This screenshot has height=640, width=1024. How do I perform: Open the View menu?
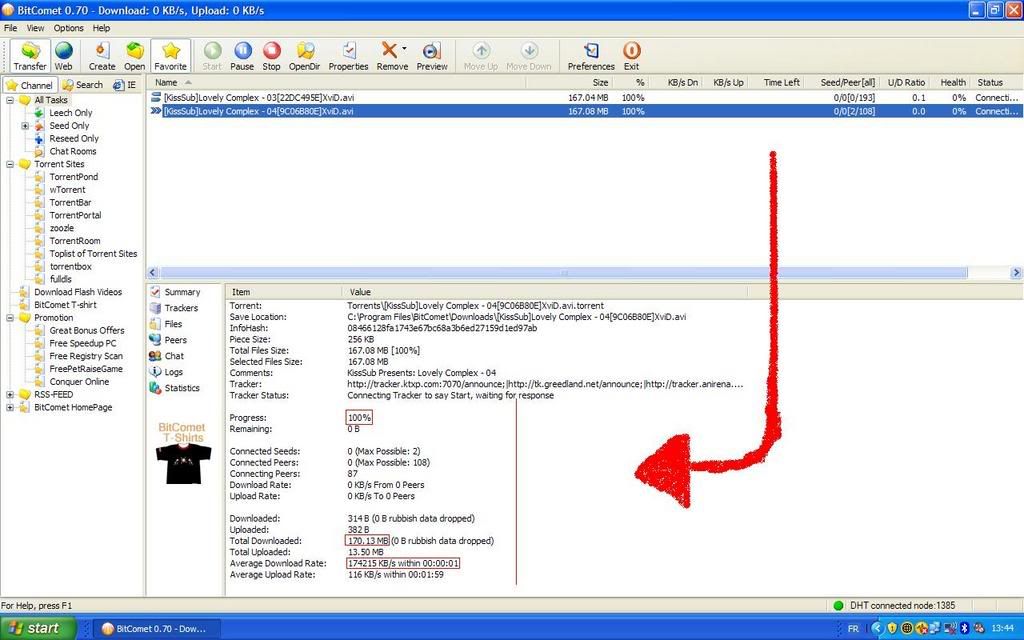tap(35, 28)
